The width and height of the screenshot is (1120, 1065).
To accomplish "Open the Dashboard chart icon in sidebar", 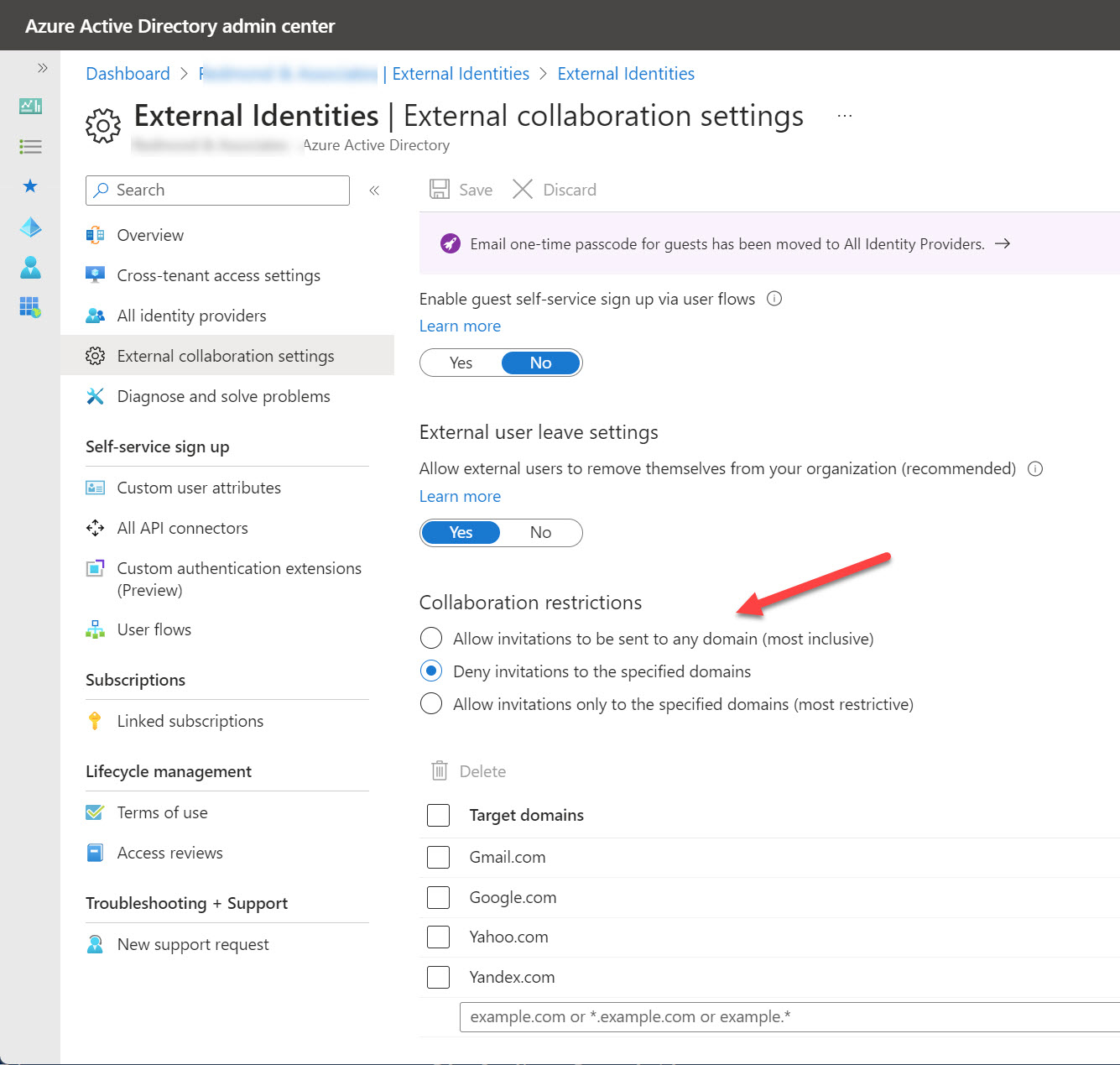I will click(30, 107).
